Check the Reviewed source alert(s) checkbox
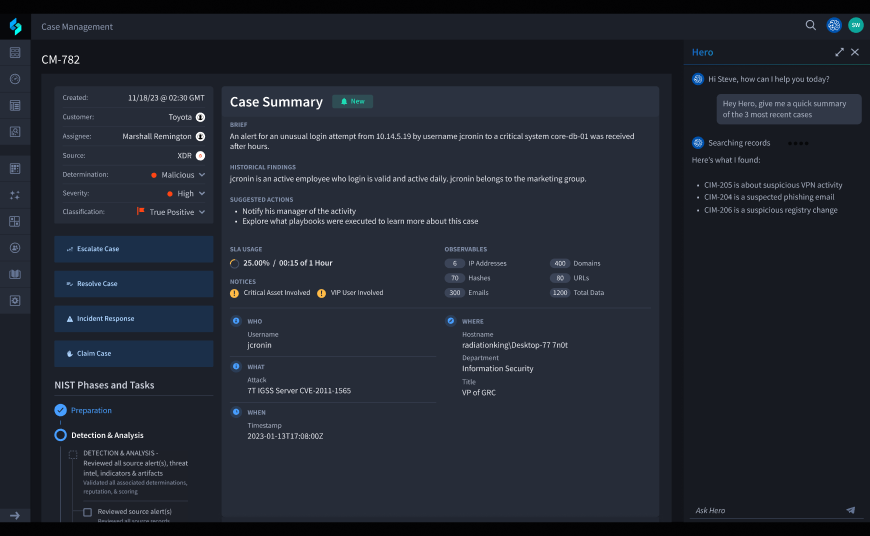This screenshot has width=870, height=536. pos(88,512)
